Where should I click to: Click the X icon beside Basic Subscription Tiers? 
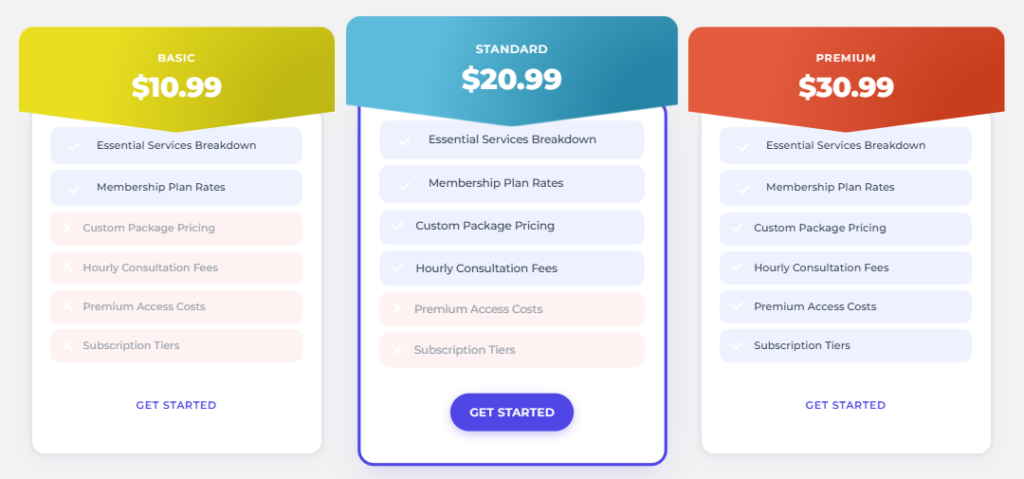point(67,345)
